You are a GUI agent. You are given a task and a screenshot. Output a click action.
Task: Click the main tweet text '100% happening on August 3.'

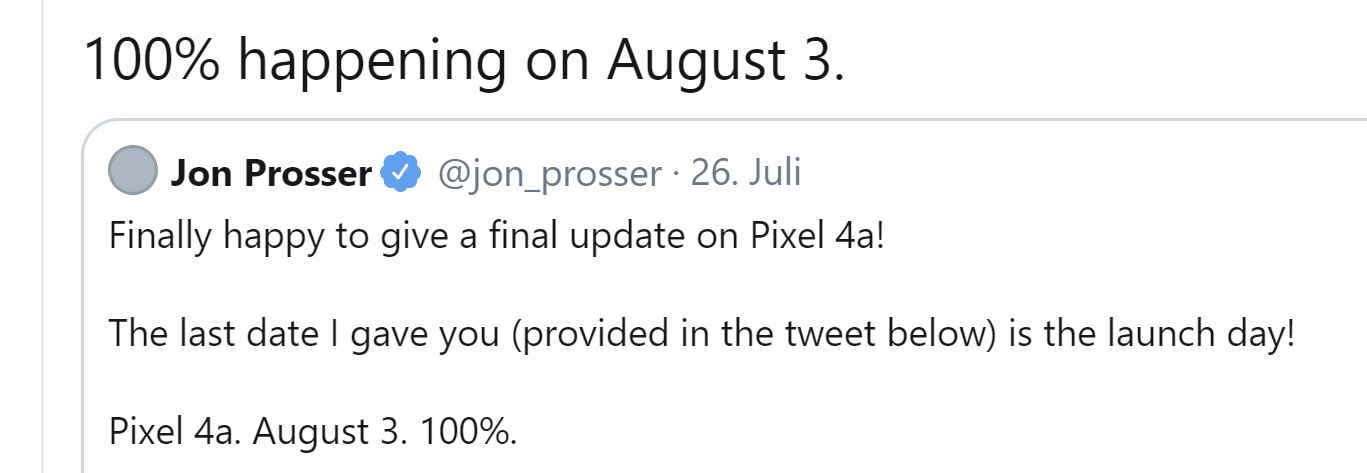point(464,60)
